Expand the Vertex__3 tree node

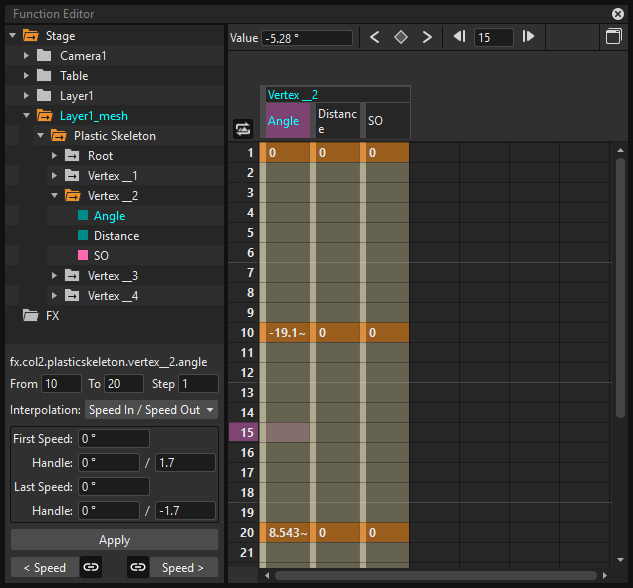pos(54,276)
